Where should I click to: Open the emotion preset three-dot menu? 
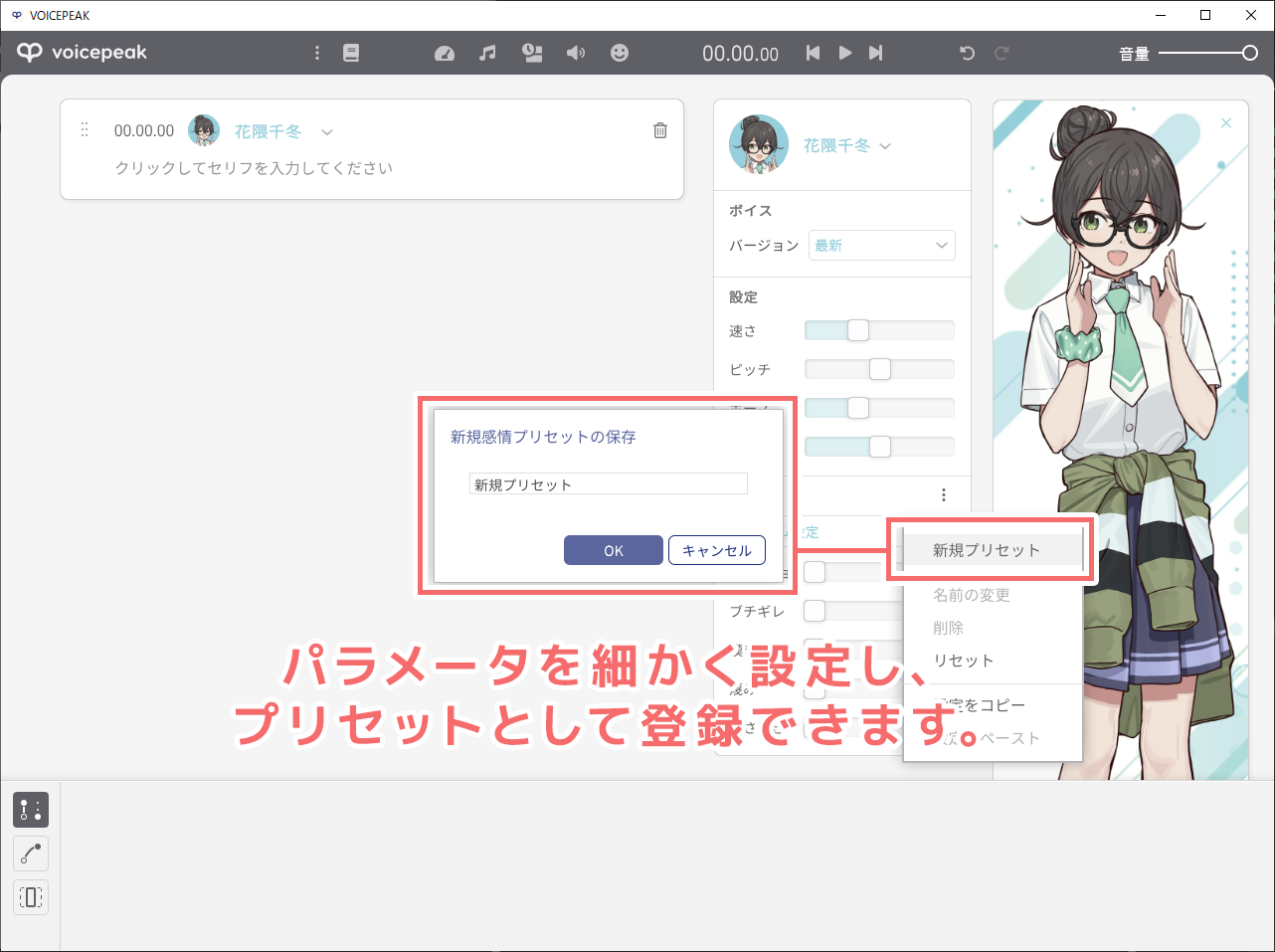tap(943, 494)
